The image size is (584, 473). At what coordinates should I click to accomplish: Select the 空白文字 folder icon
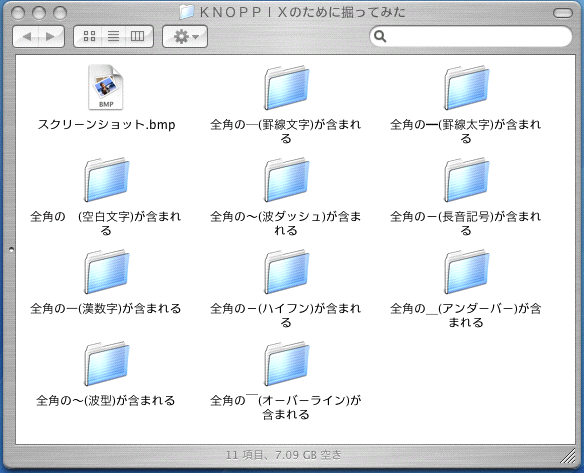click(107, 180)
